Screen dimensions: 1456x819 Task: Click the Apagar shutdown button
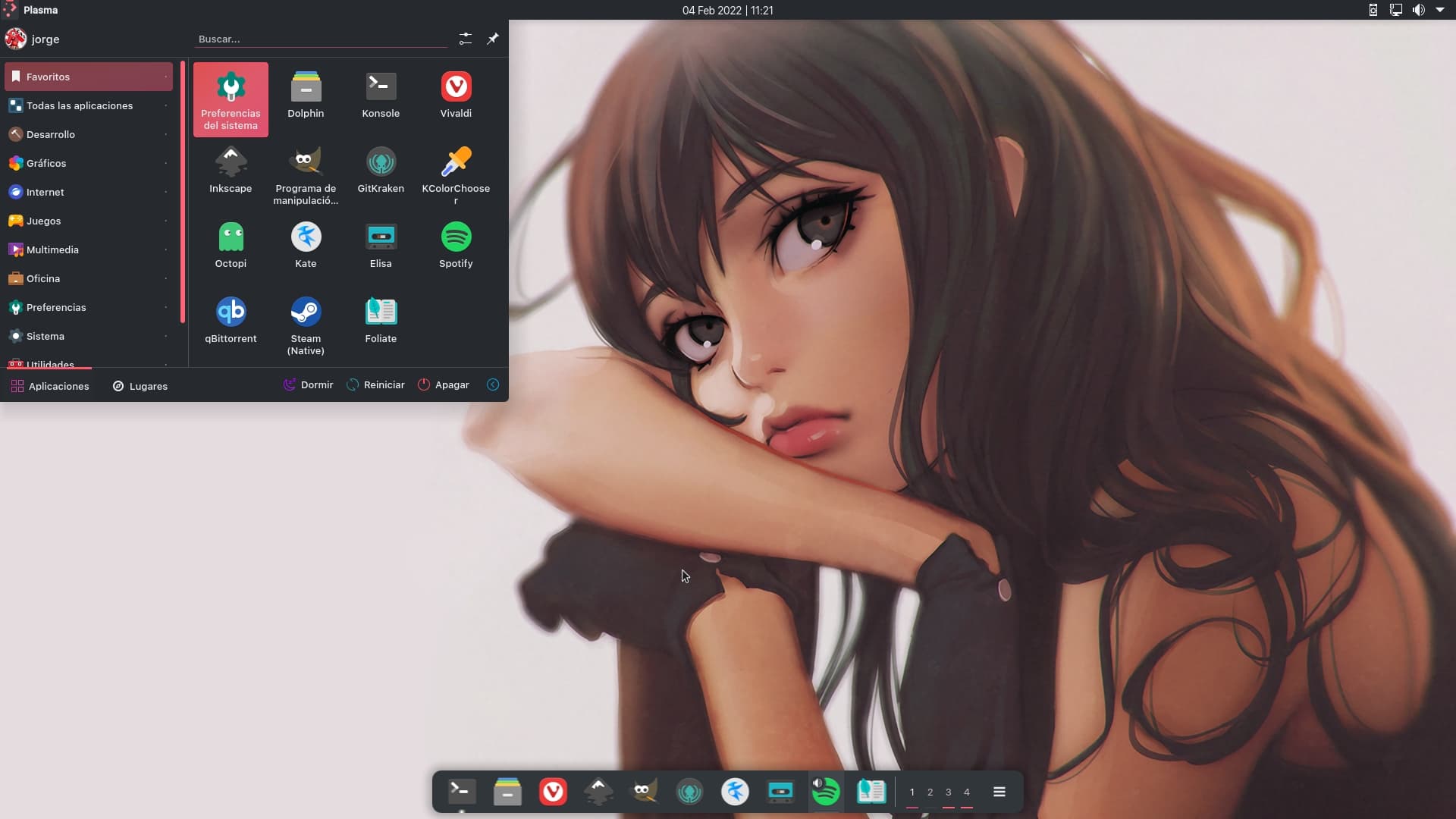(x=444, y=385)
